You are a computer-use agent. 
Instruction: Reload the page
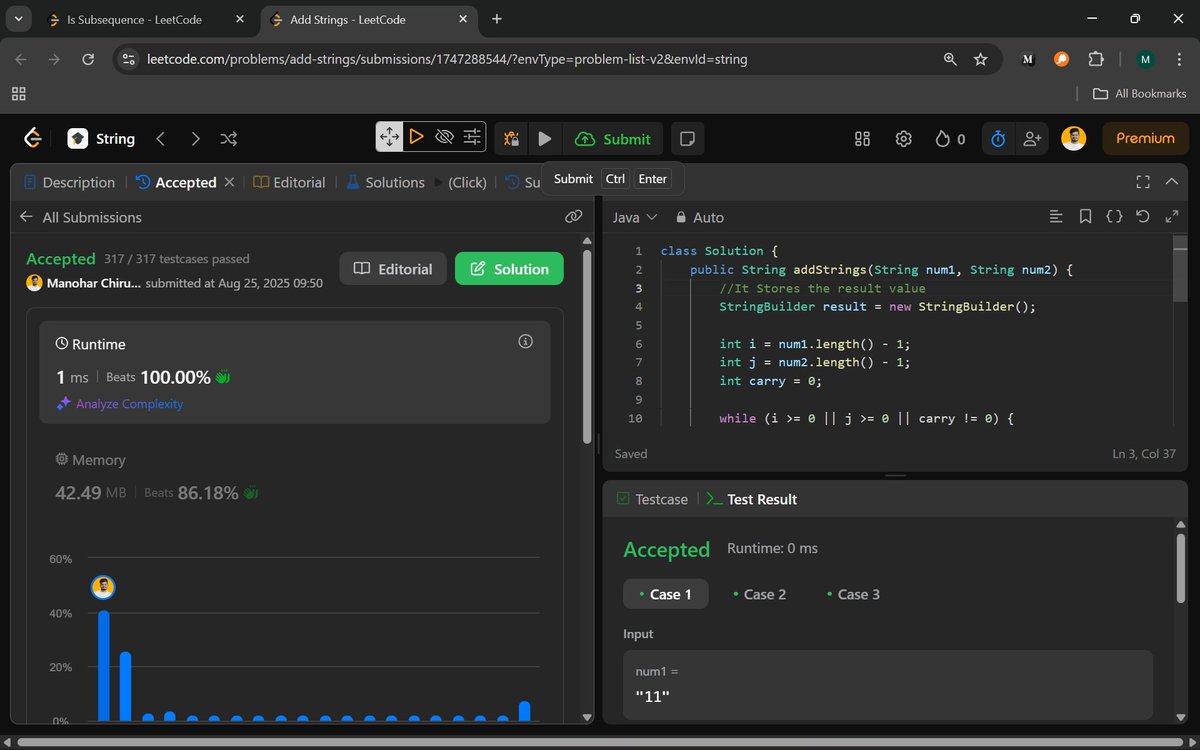tap(88, 59)
